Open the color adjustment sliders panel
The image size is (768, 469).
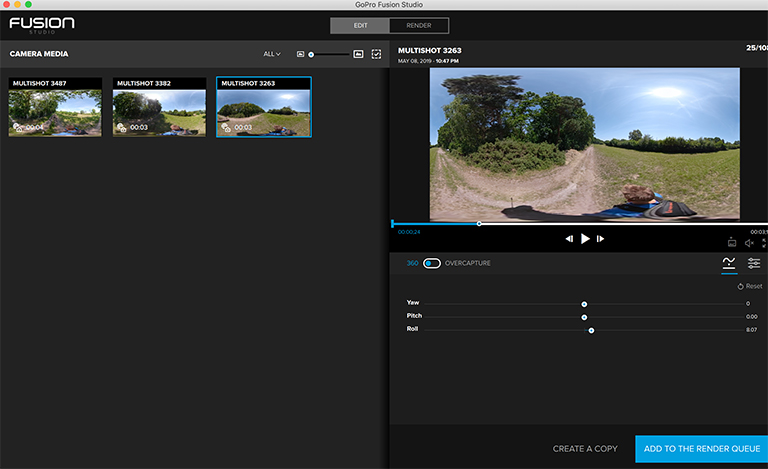click(x=754, y=263)
